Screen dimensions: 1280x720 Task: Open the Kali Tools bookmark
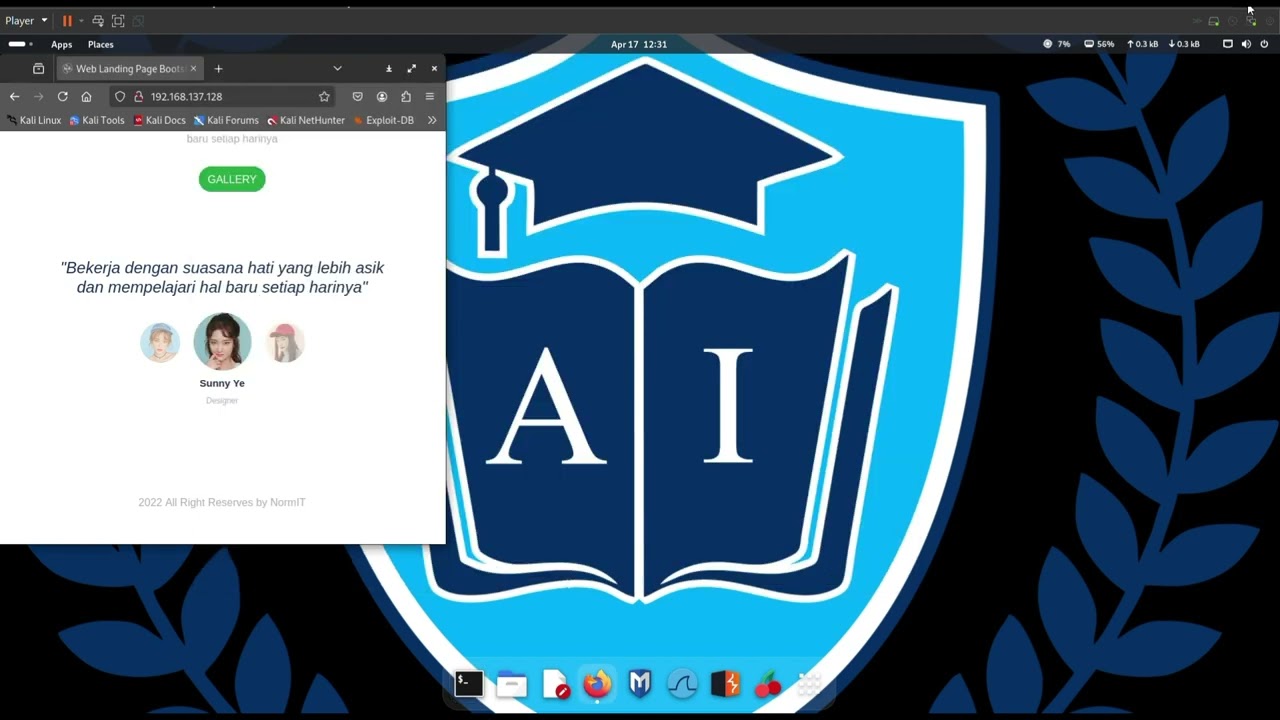(97, 120)
